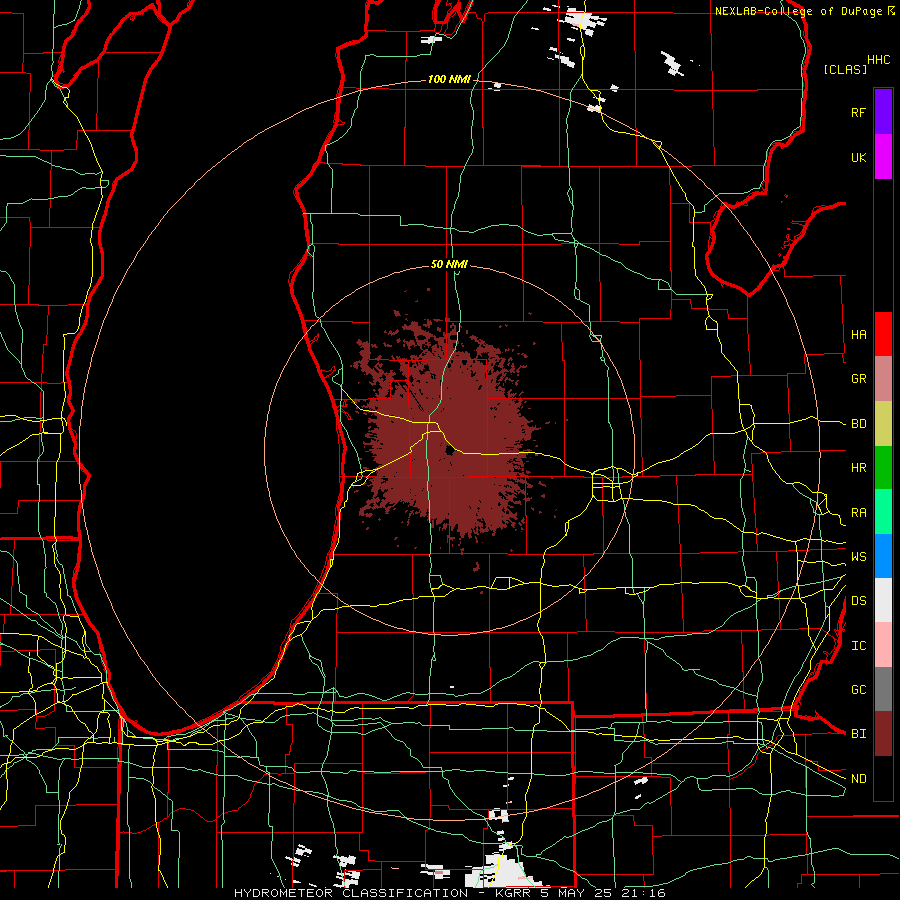Click the Hydrometeor Classification KGRR timestamp caption
This screenshot has height=900, width=900.
pos(449,893)
